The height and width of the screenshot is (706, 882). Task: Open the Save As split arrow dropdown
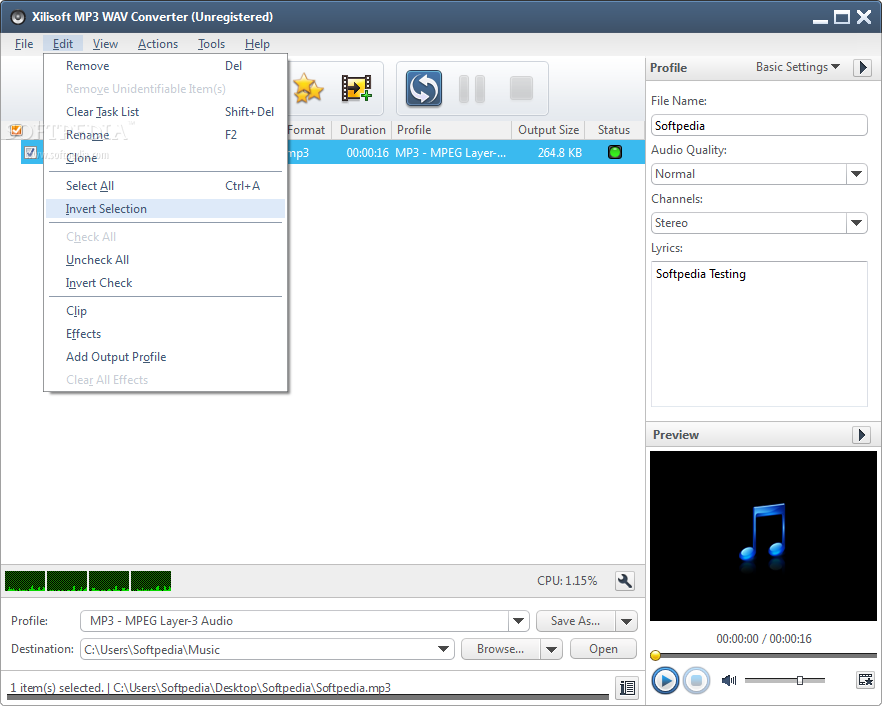coord(626,621)
